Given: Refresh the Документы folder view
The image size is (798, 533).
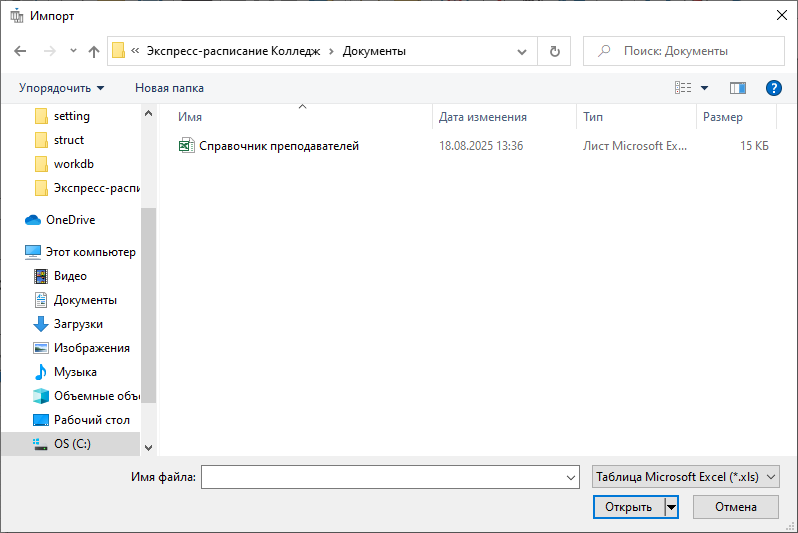Looking at the screenshot, I should tap(555, 51).
